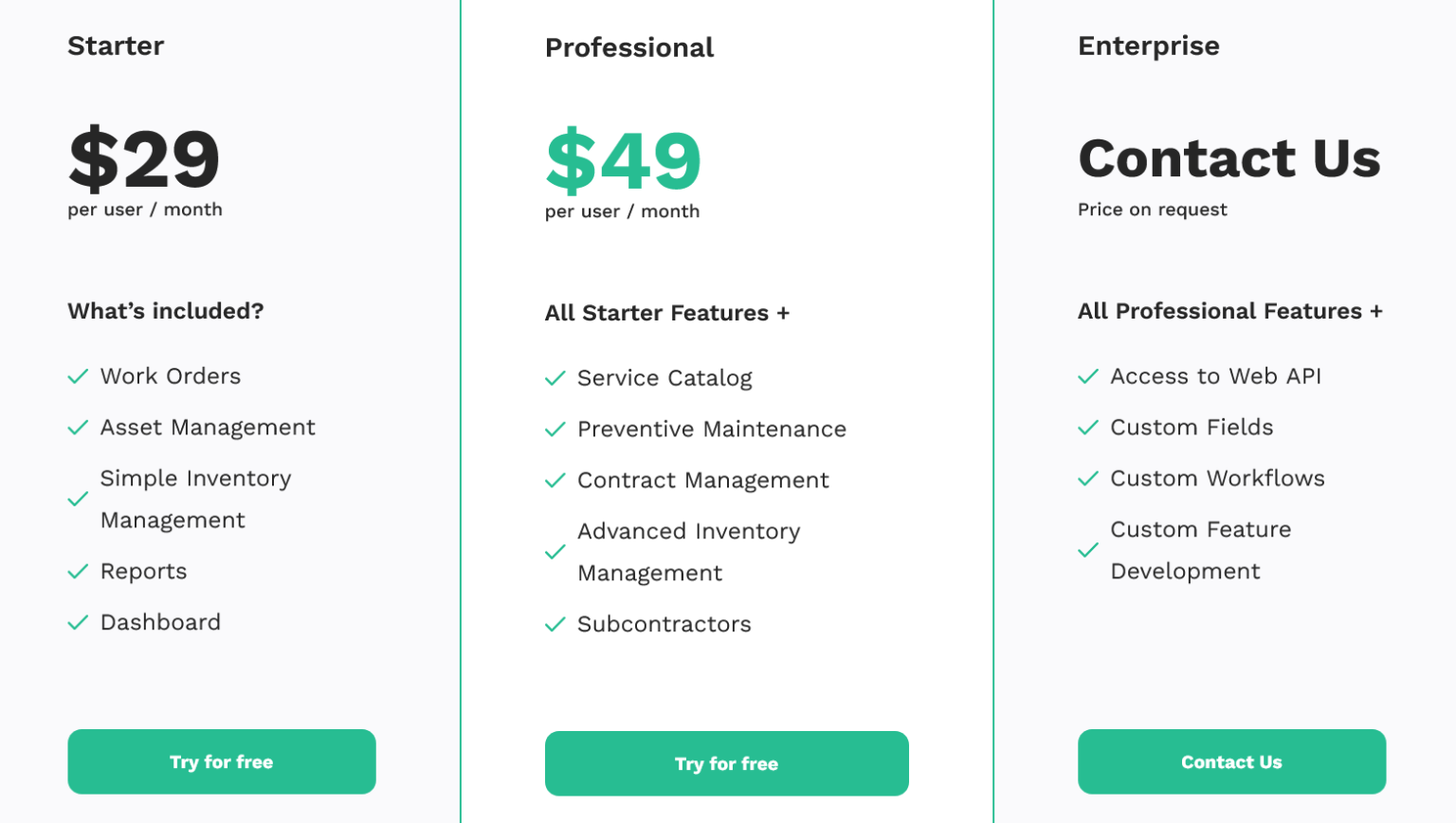Viewport: 1456px width, 823px height.
Task: Select the Simple Inventory Management checkmark
Action: click(x=79, y=500)
